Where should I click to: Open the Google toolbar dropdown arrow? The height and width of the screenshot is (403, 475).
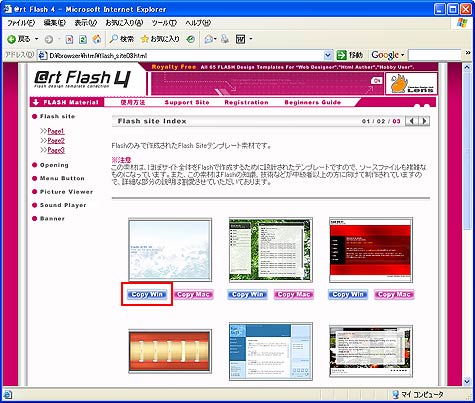(402, 55)
